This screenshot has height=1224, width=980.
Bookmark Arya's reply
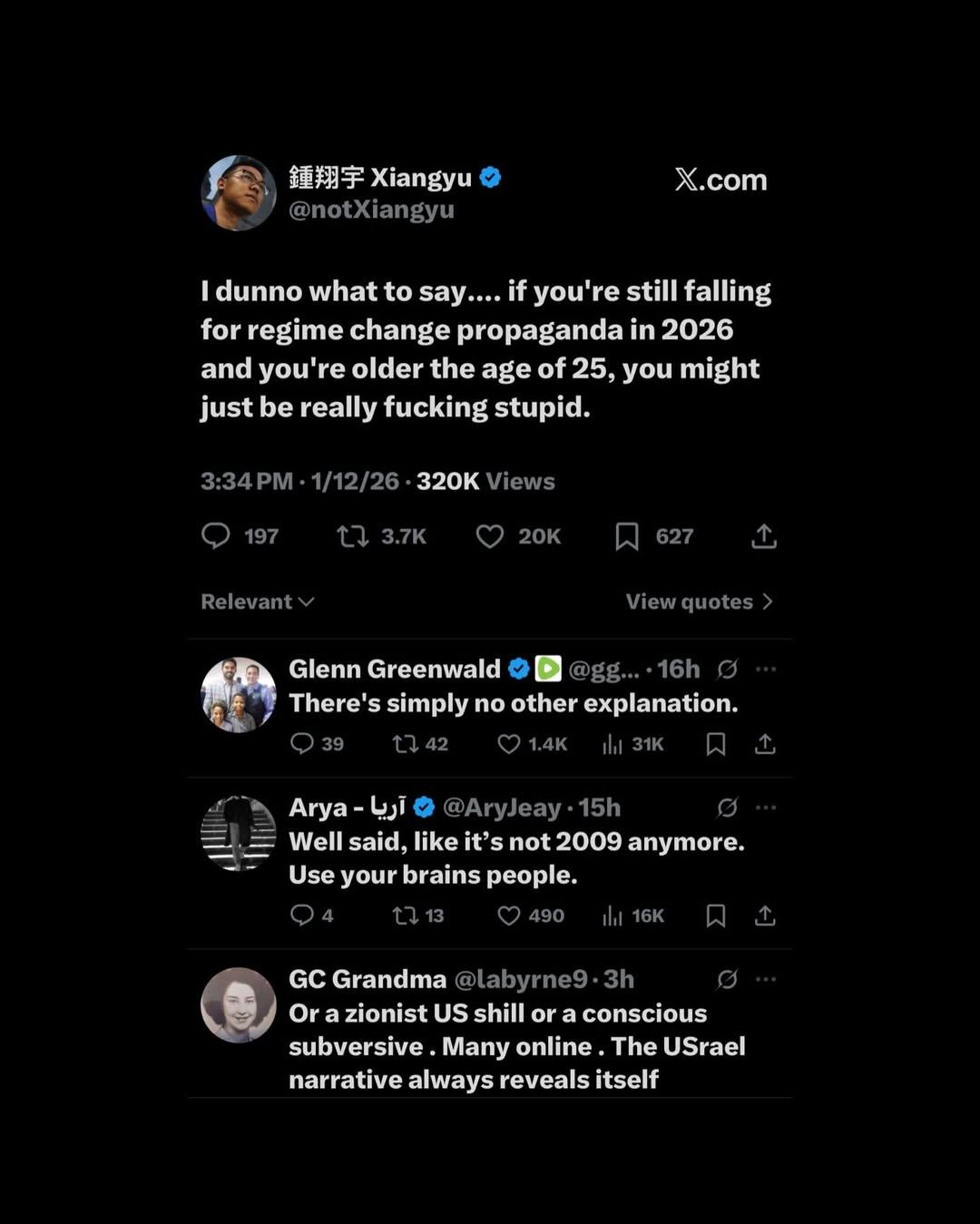716,916
